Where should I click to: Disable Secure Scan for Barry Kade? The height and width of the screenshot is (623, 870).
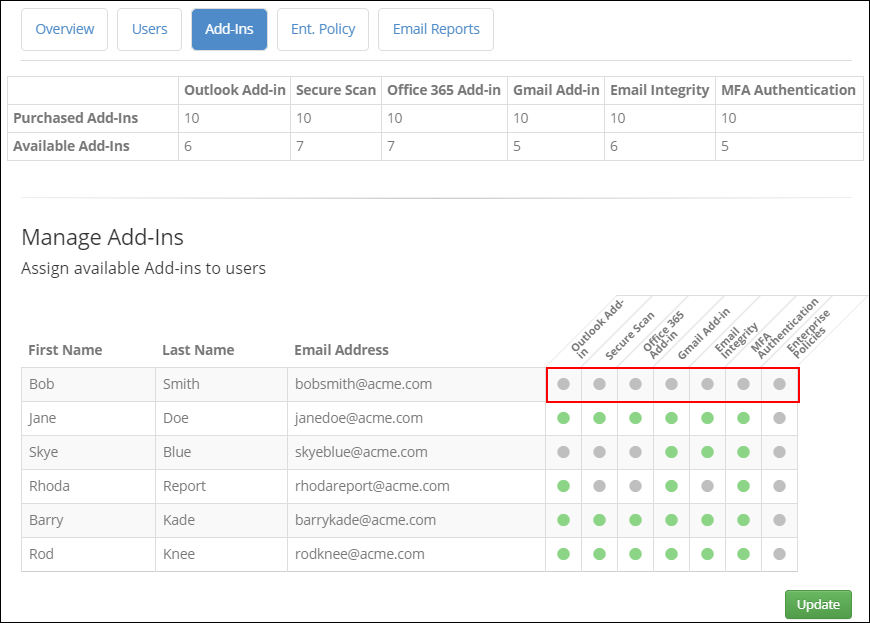click(599, 520)
